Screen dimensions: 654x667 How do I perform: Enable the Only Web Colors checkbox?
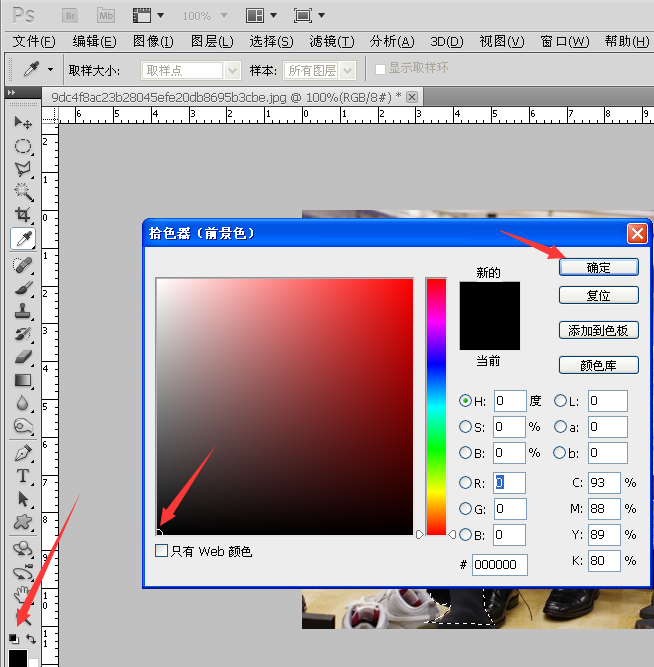(x=161, y=550)
